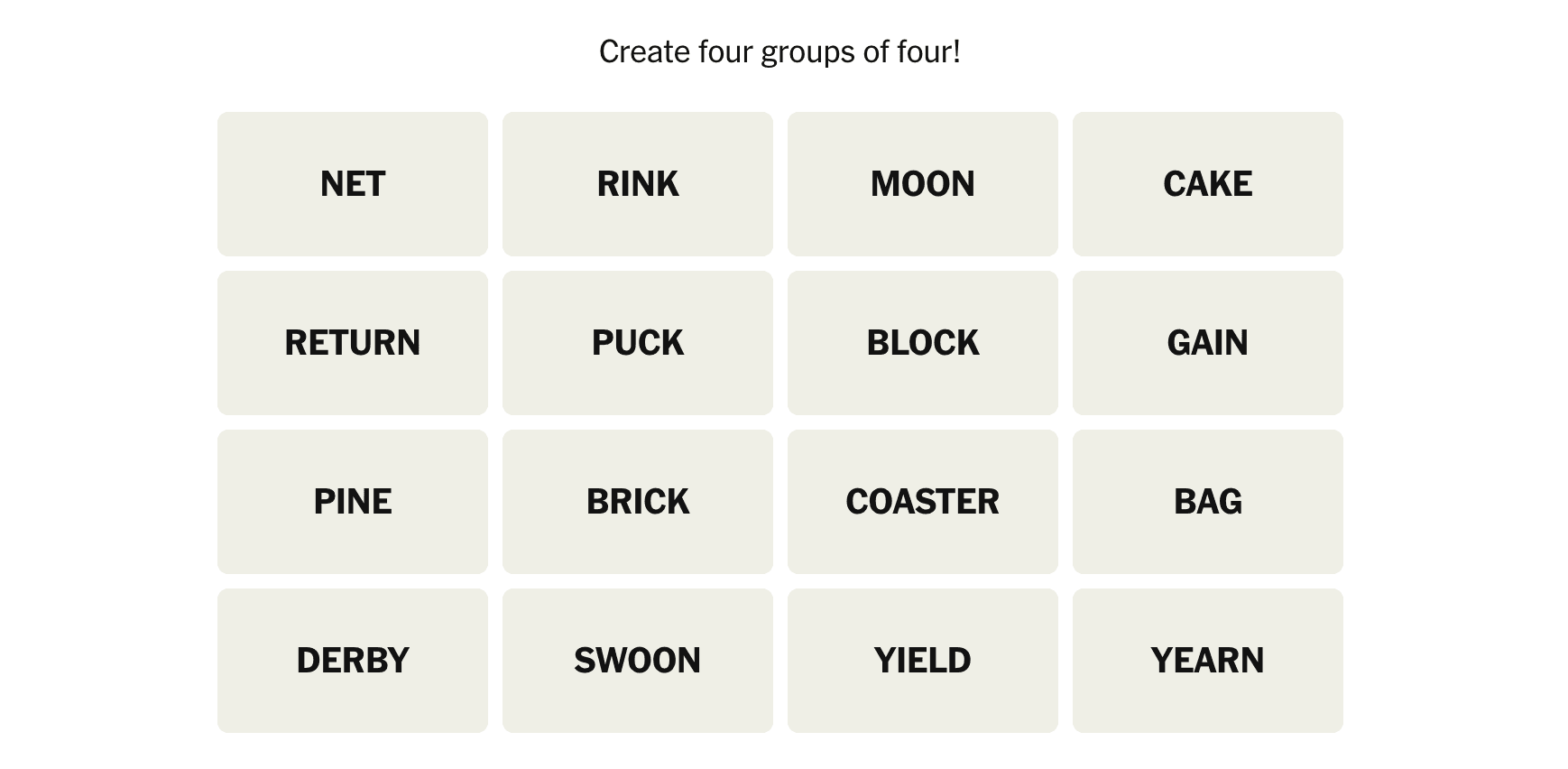Select the PINE card
1568x769 pixels.
pyautogui.click(x=352, y=502)
